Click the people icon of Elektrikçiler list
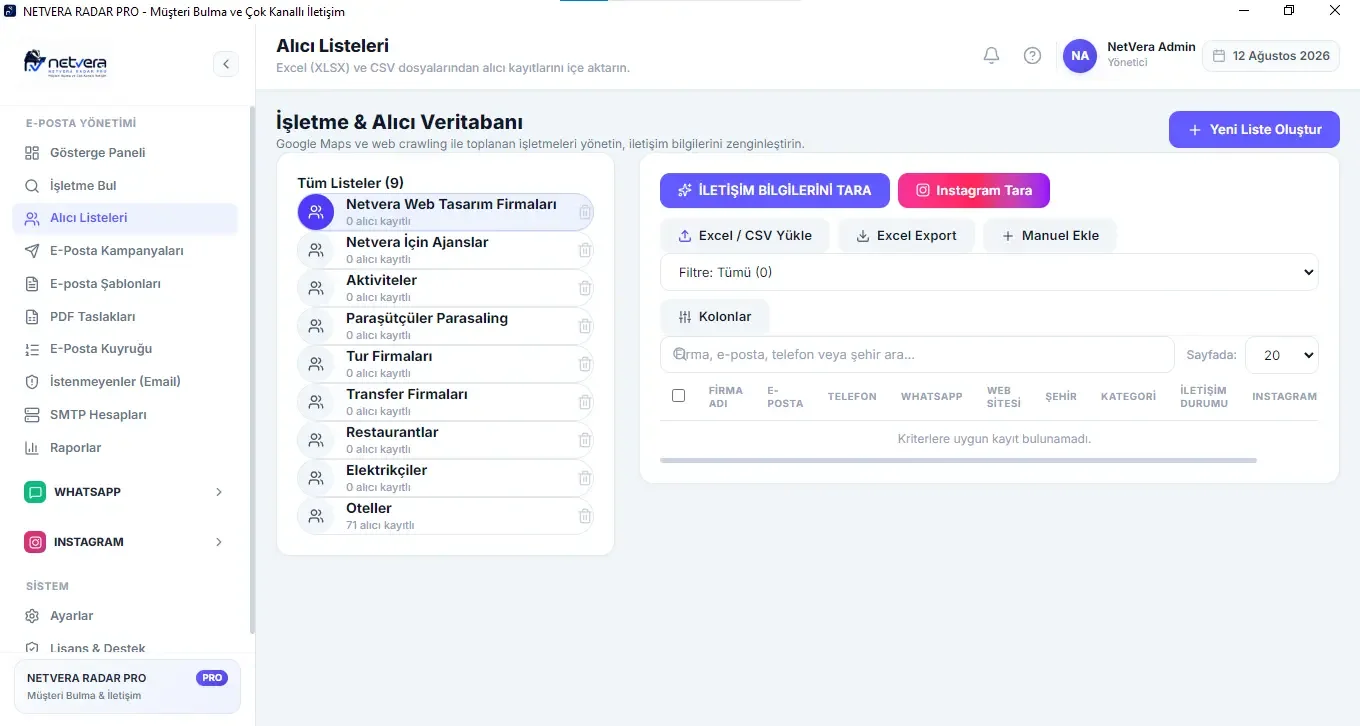Screen dimensions: 1360x726 coord(316,478)
